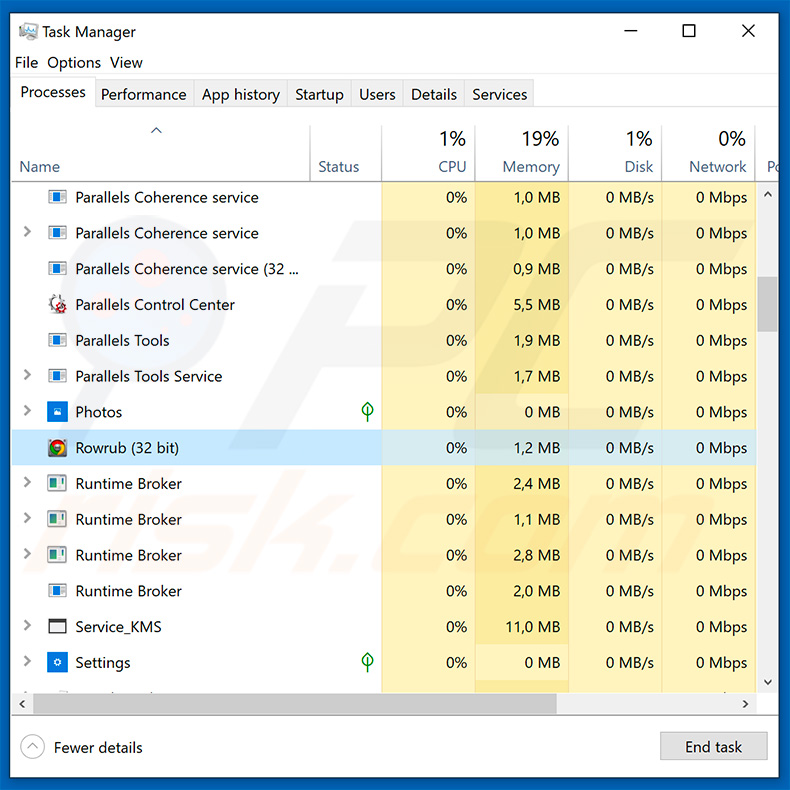The image size is (790, 790).
Task: Click the 0,9 MB memory value
Action: 537,269
